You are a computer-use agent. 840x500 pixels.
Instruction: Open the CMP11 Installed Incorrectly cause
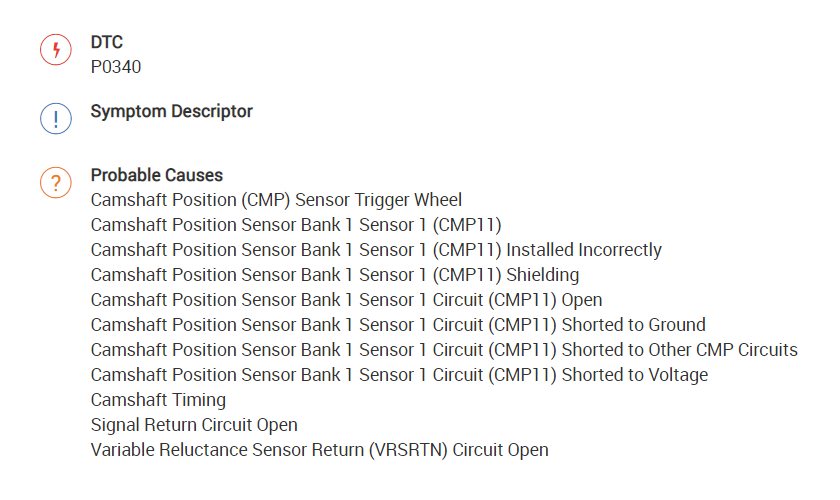click(375, 250)
